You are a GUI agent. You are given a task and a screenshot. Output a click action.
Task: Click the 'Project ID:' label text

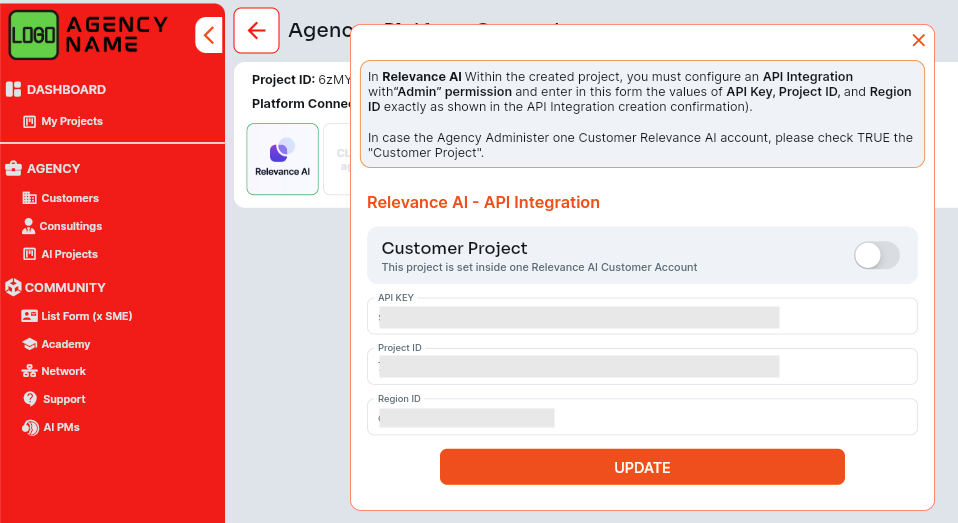[283, 79]
